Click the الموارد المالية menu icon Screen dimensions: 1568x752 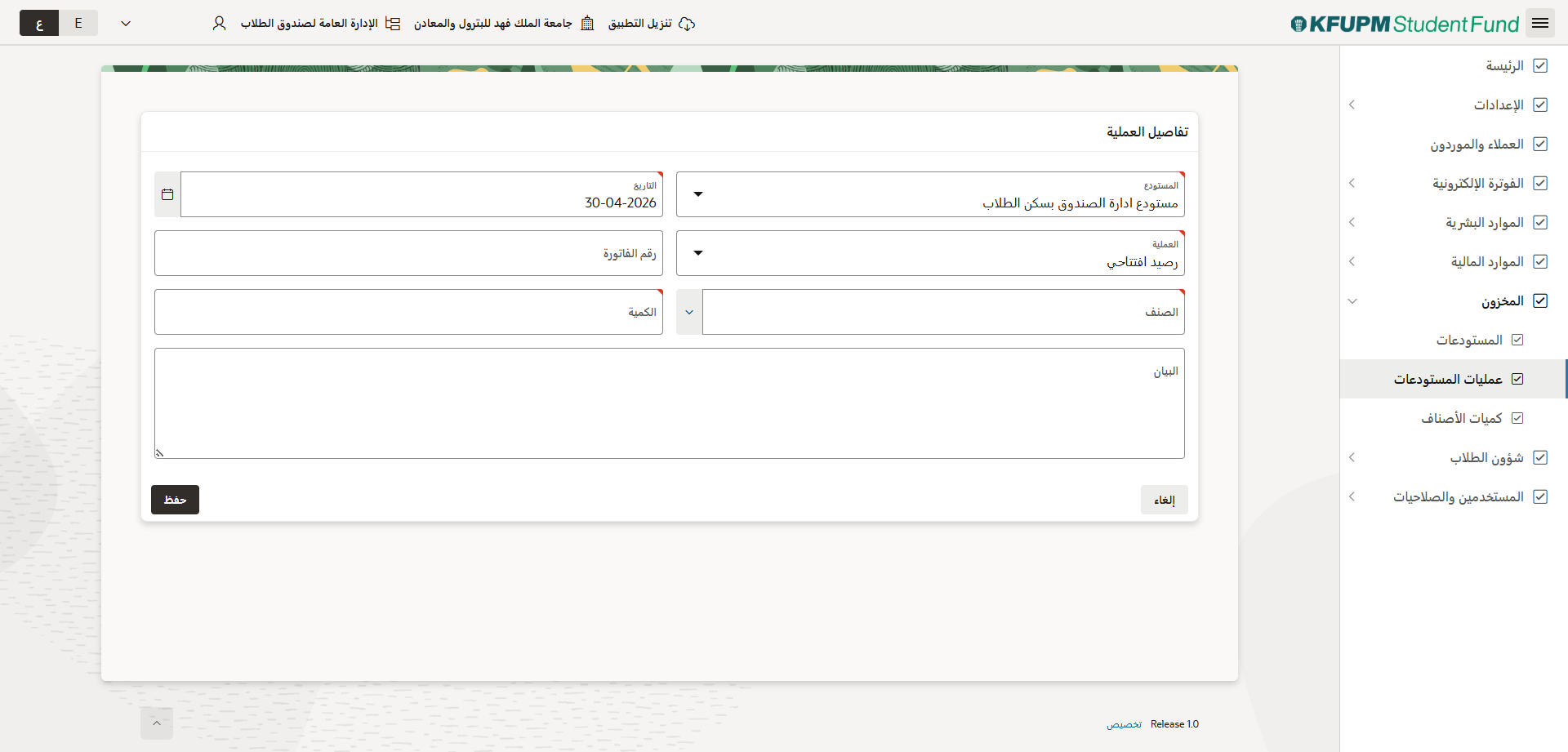1540,261
